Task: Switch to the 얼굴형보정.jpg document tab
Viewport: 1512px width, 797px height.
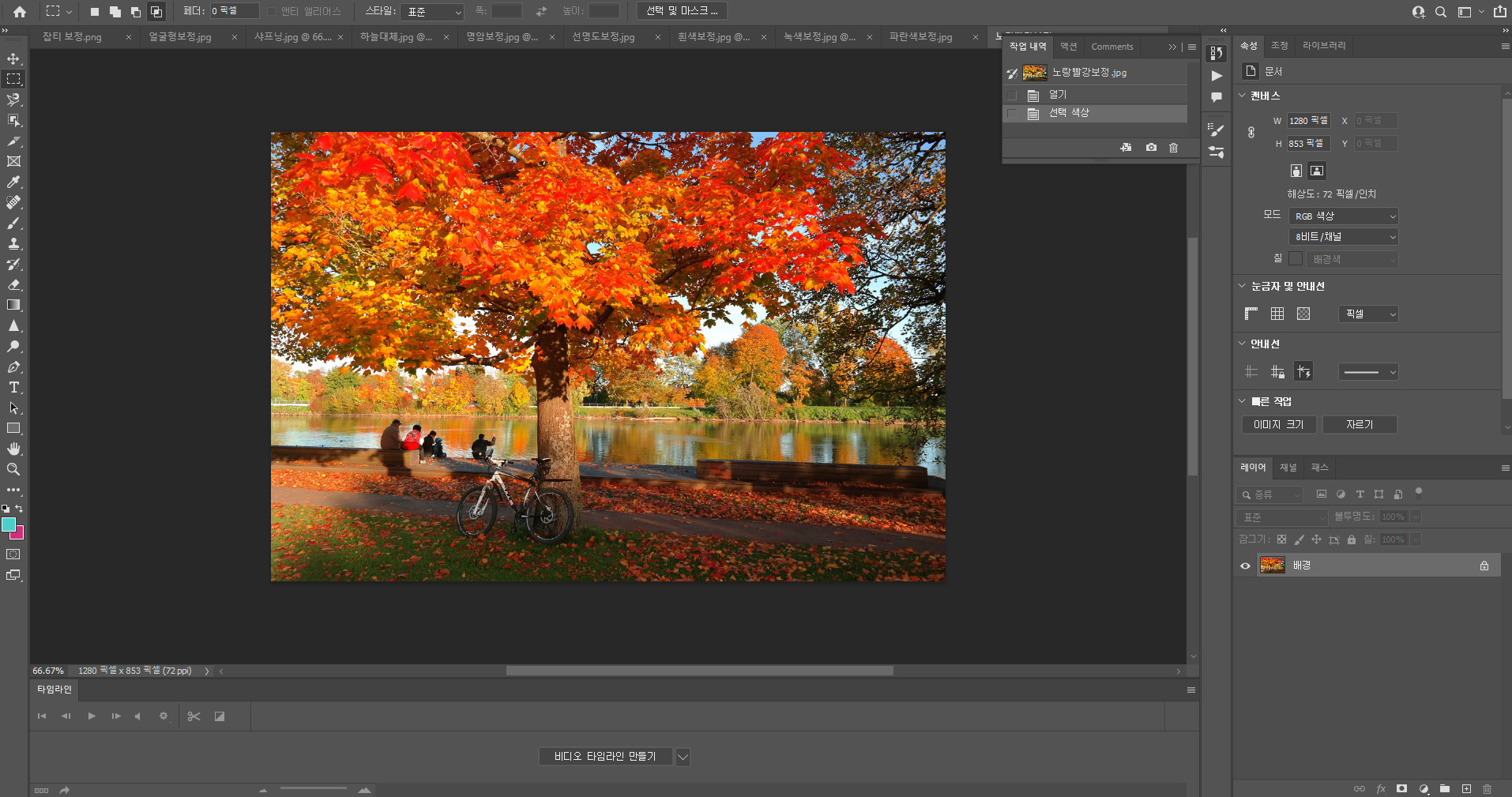Action: [180, 37]
